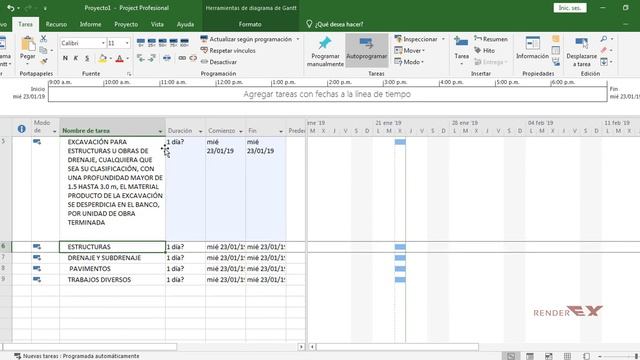
Task: Open the Mover dropdown
Action: tap(409, 50)
